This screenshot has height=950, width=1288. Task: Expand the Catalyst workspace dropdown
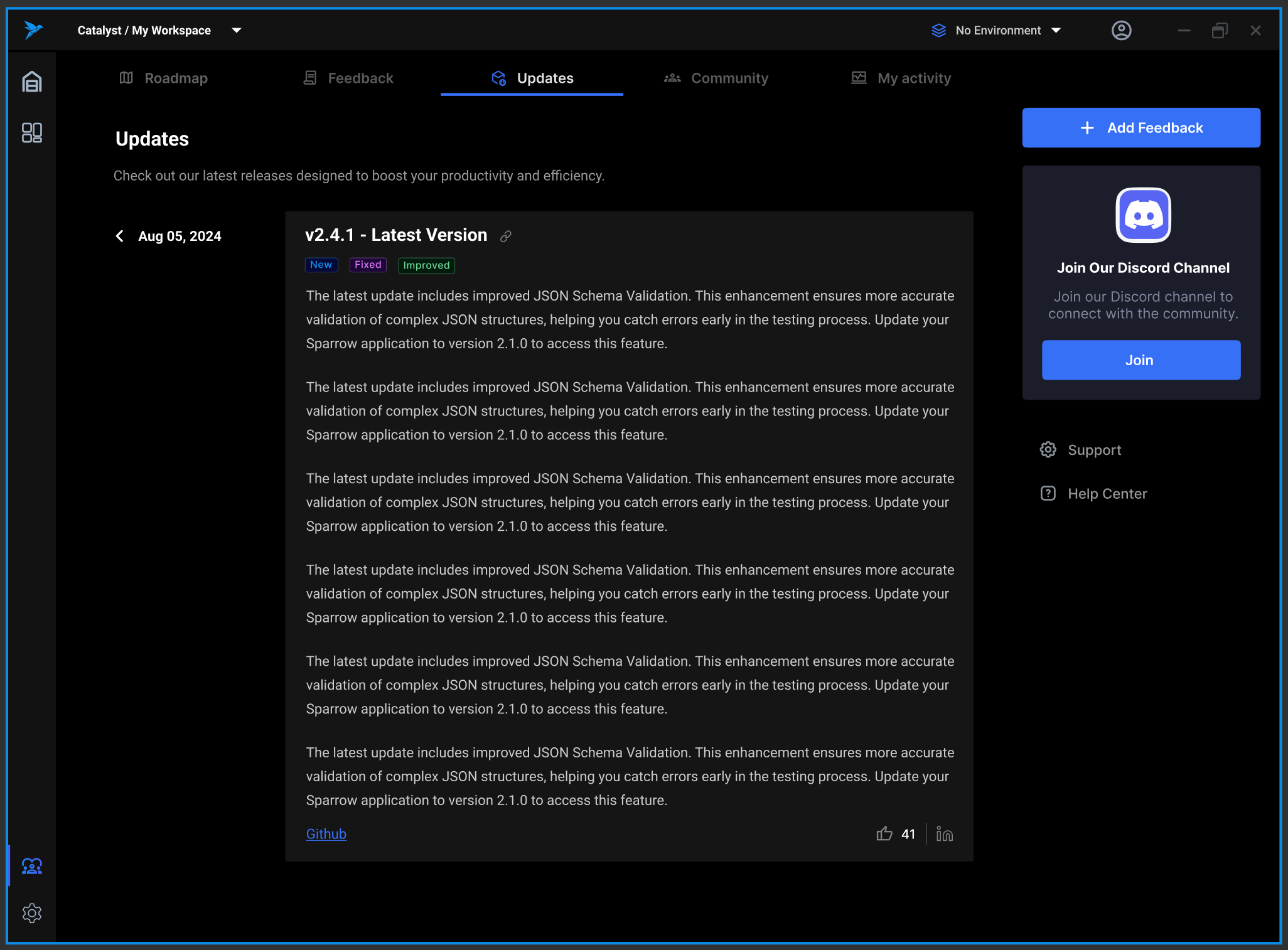[x=236, y=30]
